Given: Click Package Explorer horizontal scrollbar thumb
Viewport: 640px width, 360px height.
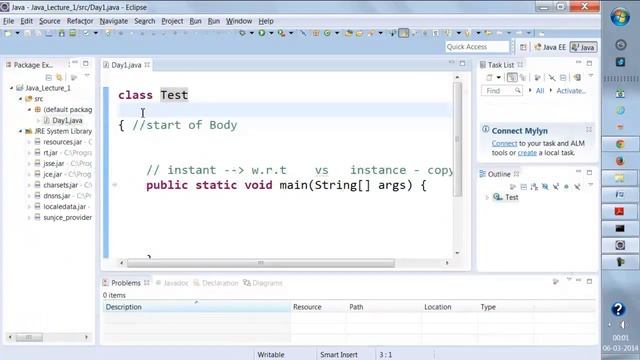Looking at the screenshot, I should [x=29, y=337].
